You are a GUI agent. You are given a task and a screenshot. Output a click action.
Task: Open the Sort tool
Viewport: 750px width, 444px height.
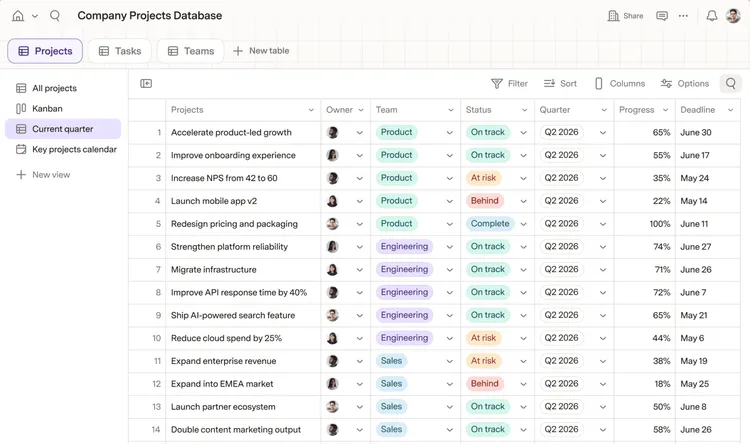click(x=560, y=84)
